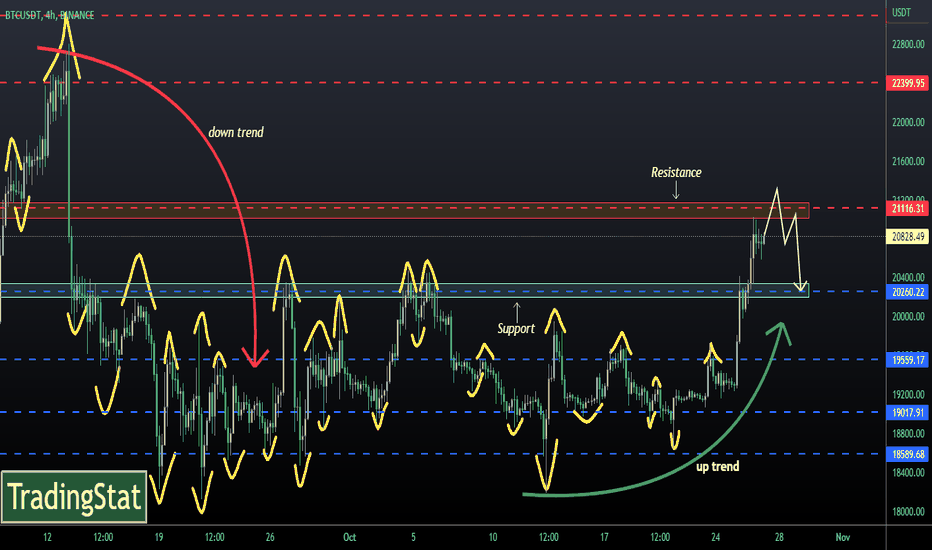The image size is (932, 550).
Task: Click date '10' on the time axis
Action: pos(493,537)
